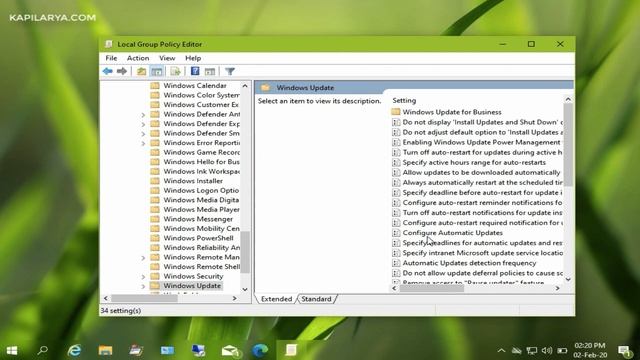Click the blue Help toolbar icon

[x=195, y=71]
